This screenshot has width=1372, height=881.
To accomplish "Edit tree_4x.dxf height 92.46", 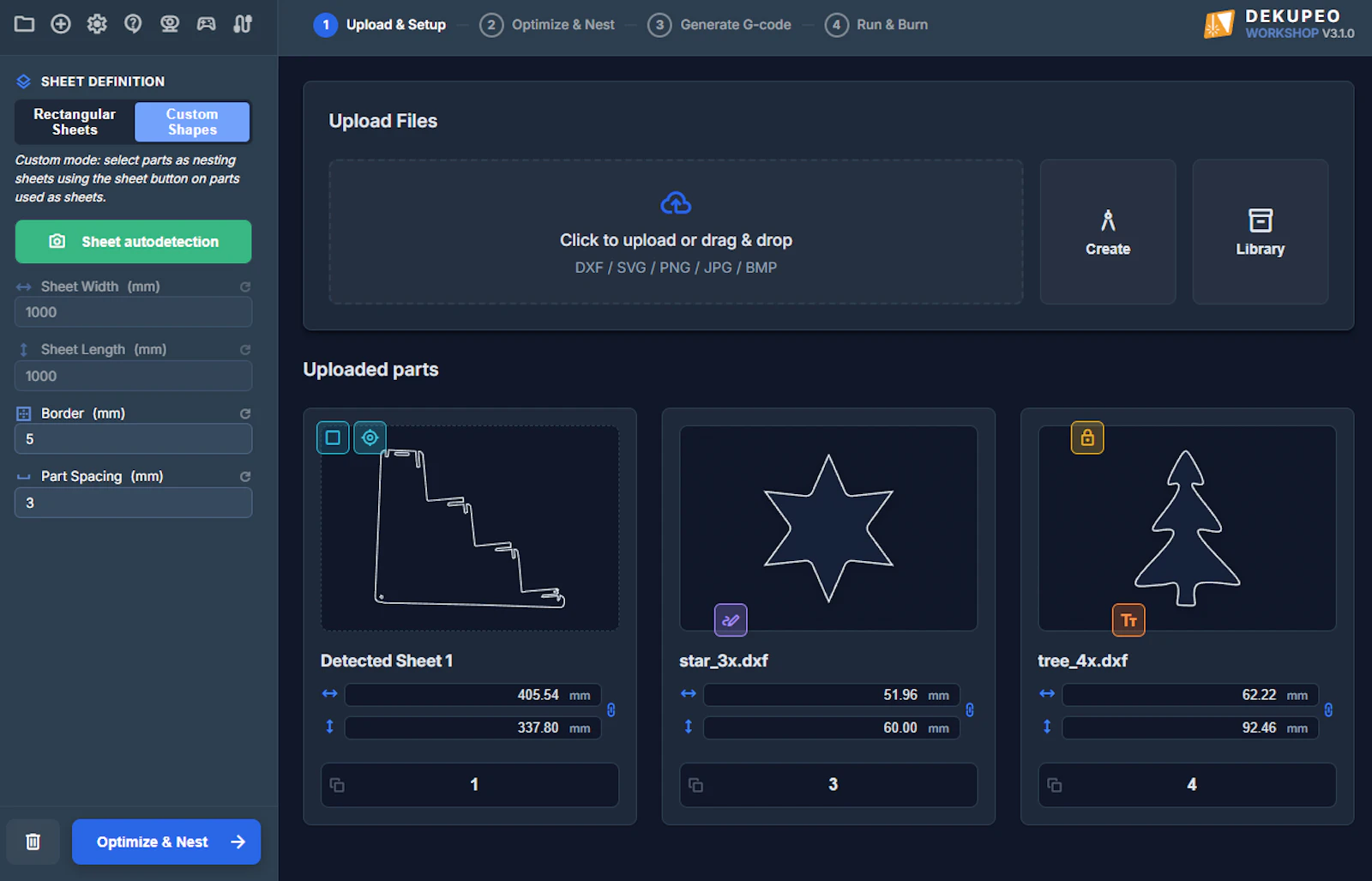I will [x=1190, y=727].
